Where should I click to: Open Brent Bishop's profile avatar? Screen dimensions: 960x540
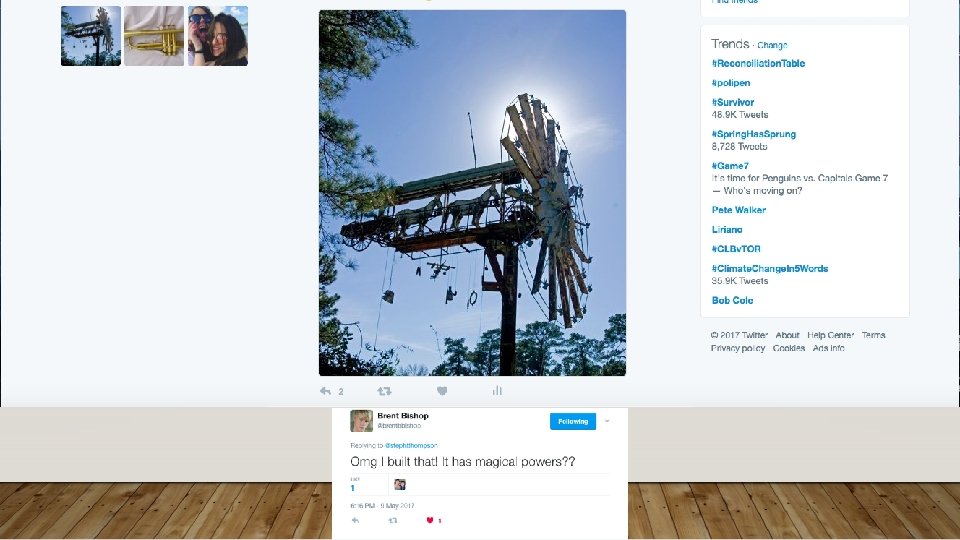coord(361,421)
